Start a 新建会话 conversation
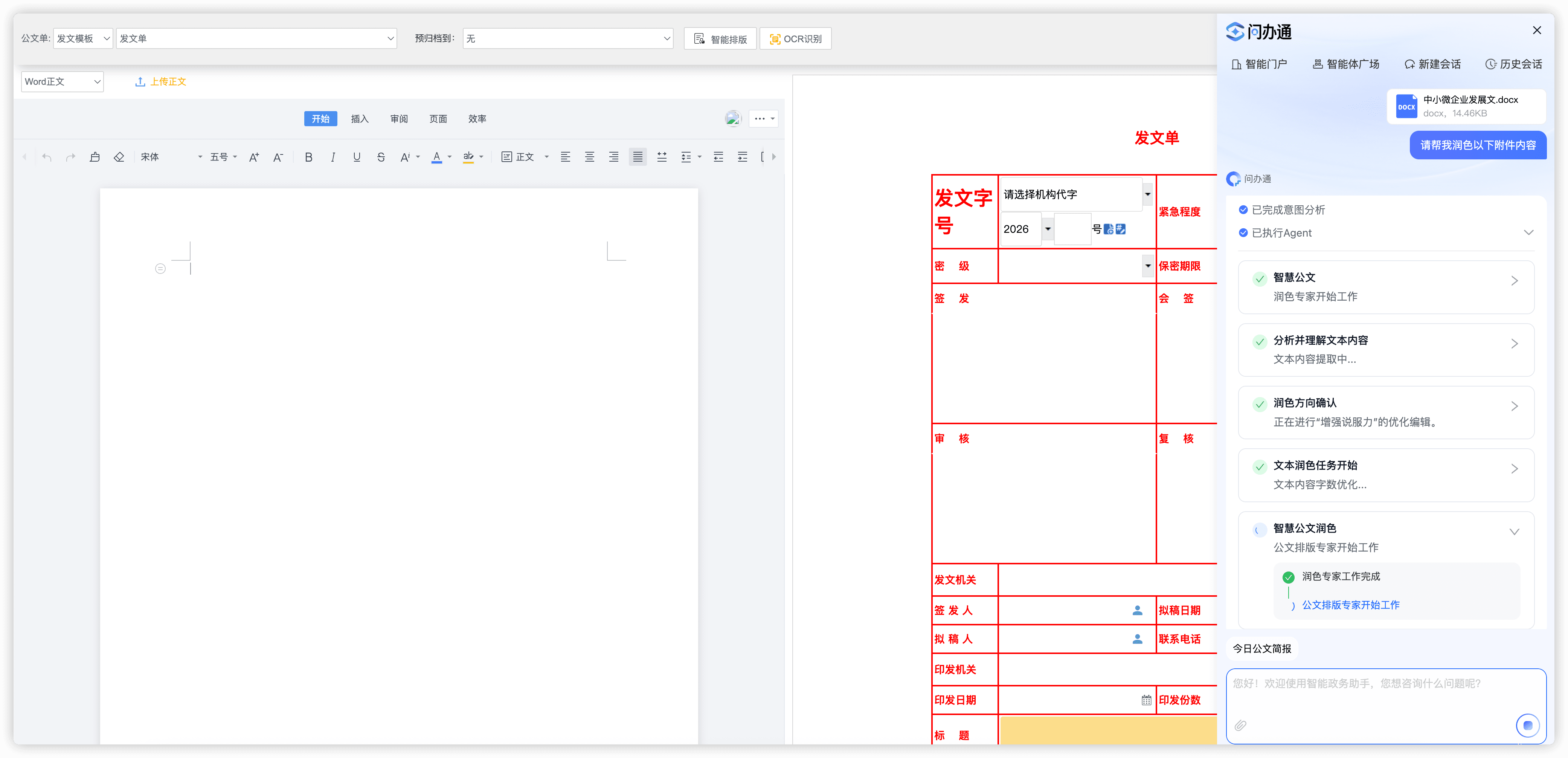 pyautogui.click(x=1432, y=64)
